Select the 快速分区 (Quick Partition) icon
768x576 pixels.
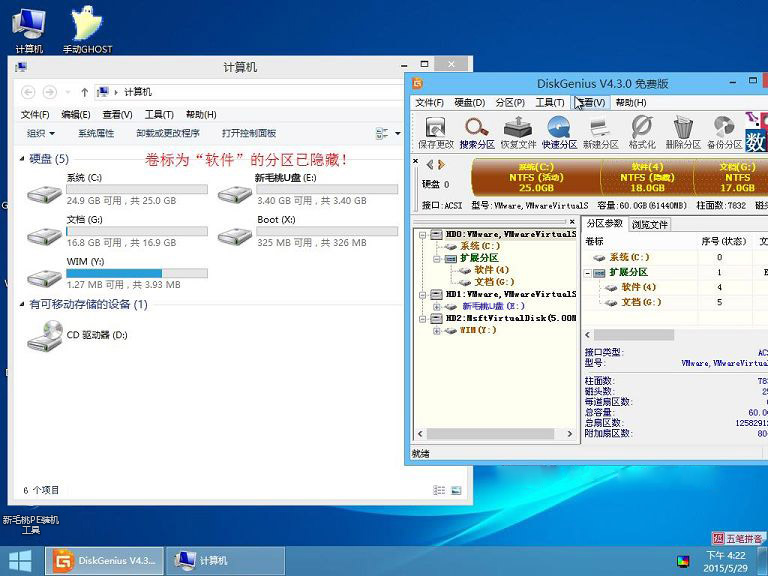559,132
